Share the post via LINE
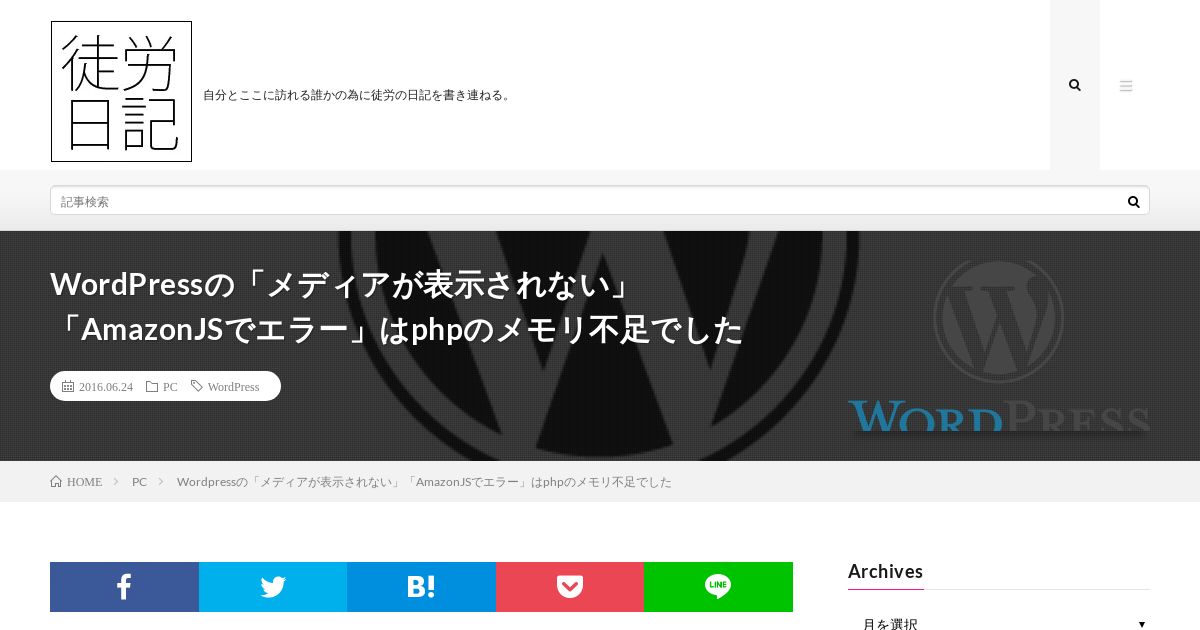Screen dimensions: 1200x630 click(718, 587)
